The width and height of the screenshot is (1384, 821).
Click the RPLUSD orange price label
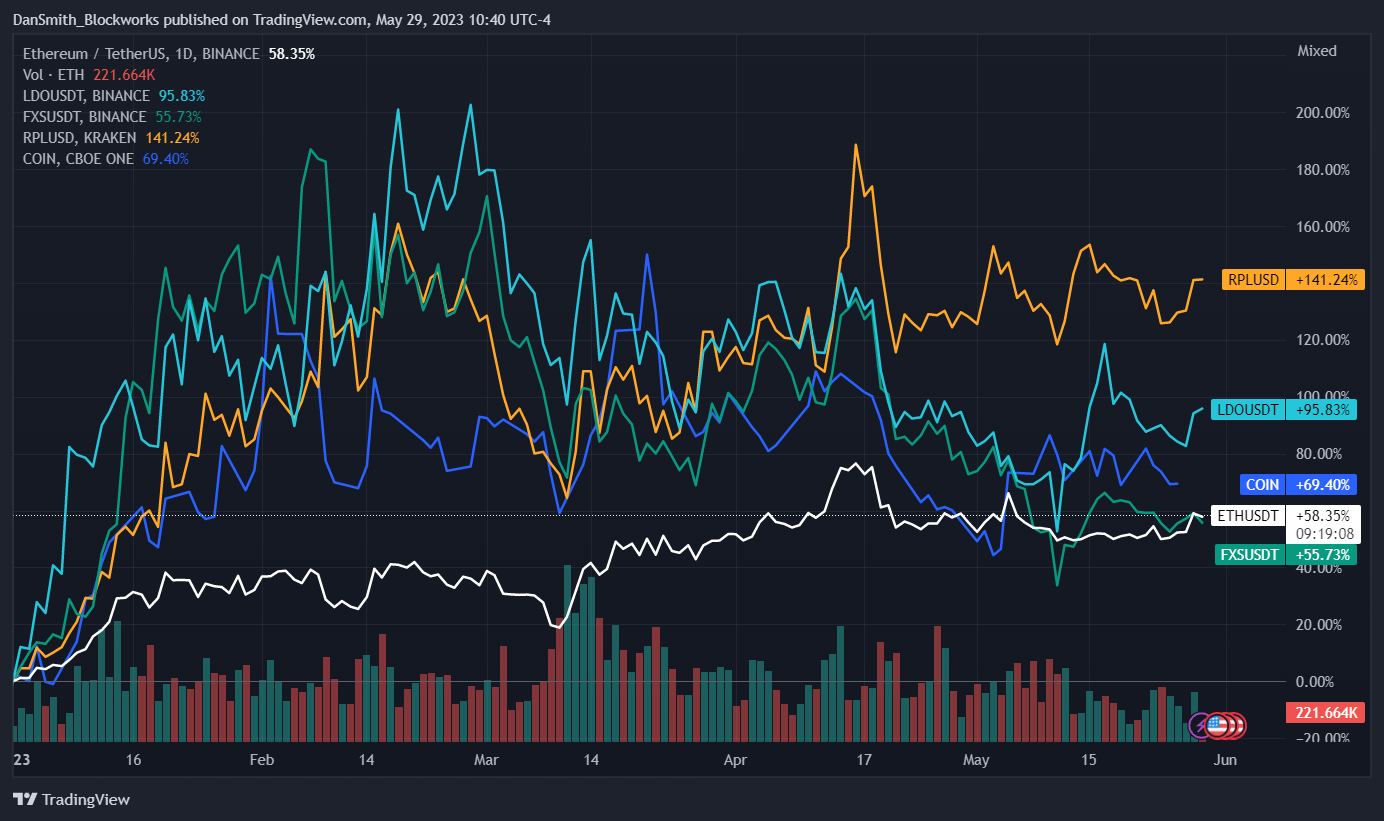tap(1253, 280)
